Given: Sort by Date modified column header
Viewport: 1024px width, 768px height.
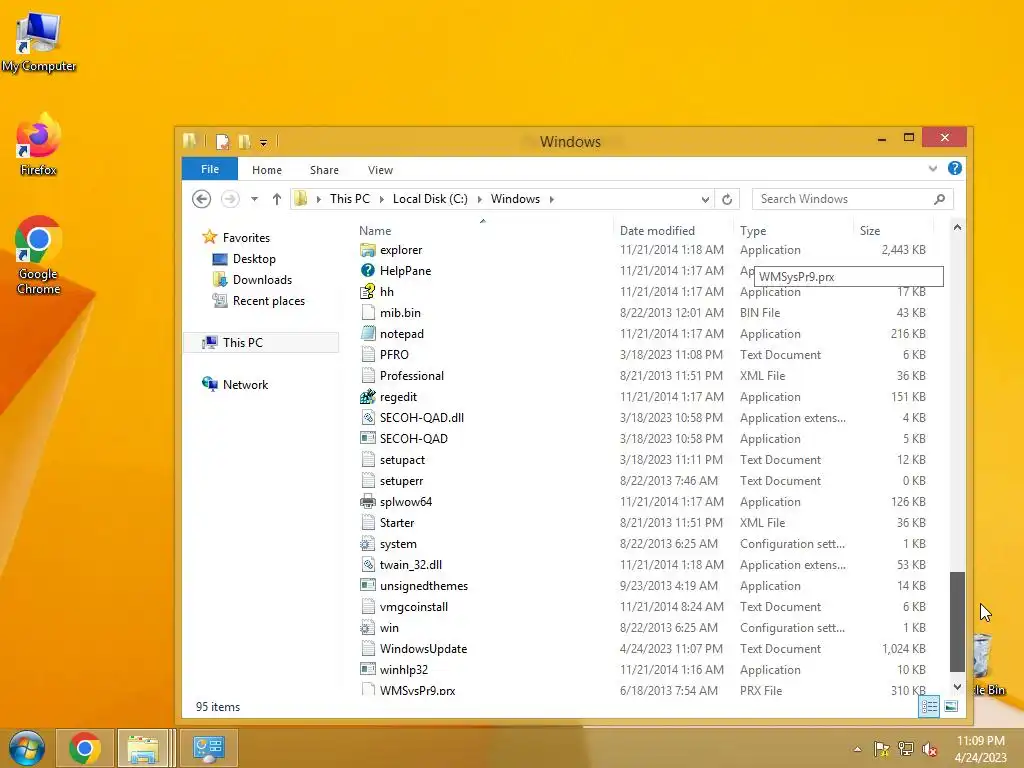Looking at the screenshot, I should click(657, 231).
